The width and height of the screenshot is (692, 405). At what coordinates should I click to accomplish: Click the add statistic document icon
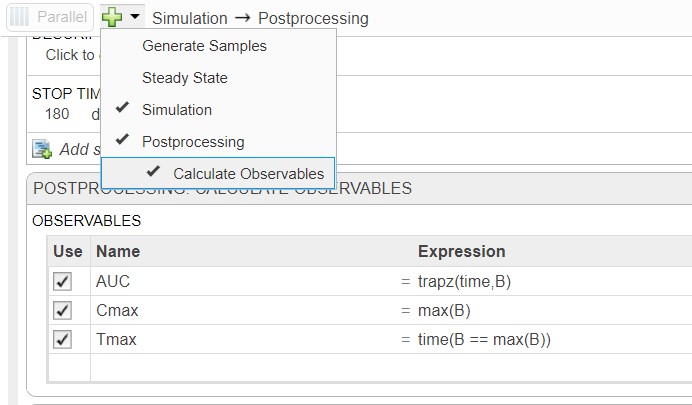(42, 149)
